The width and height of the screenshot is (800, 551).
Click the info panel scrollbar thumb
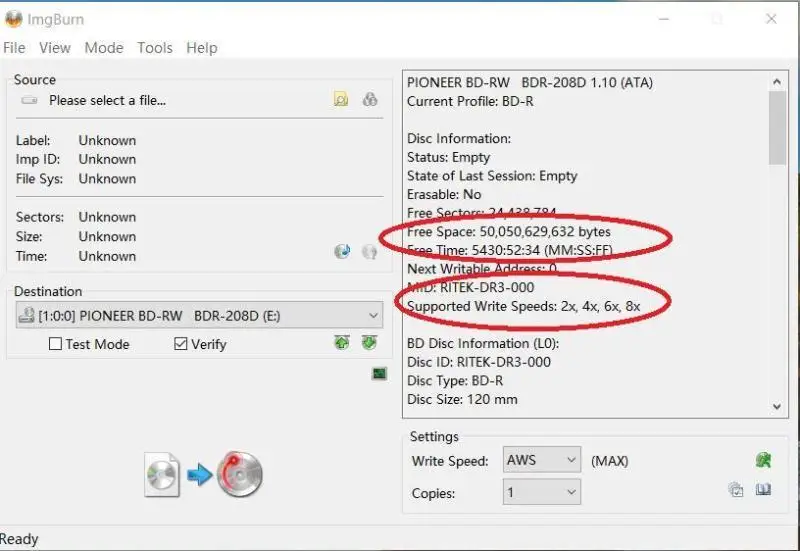coord(778,128)
